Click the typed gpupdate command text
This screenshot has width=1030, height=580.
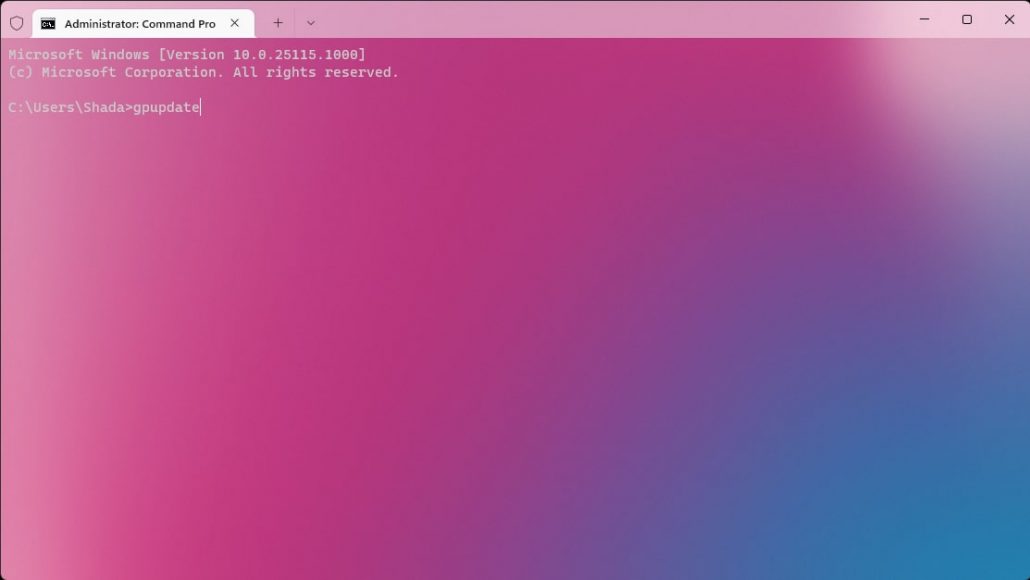coord(166,107)
